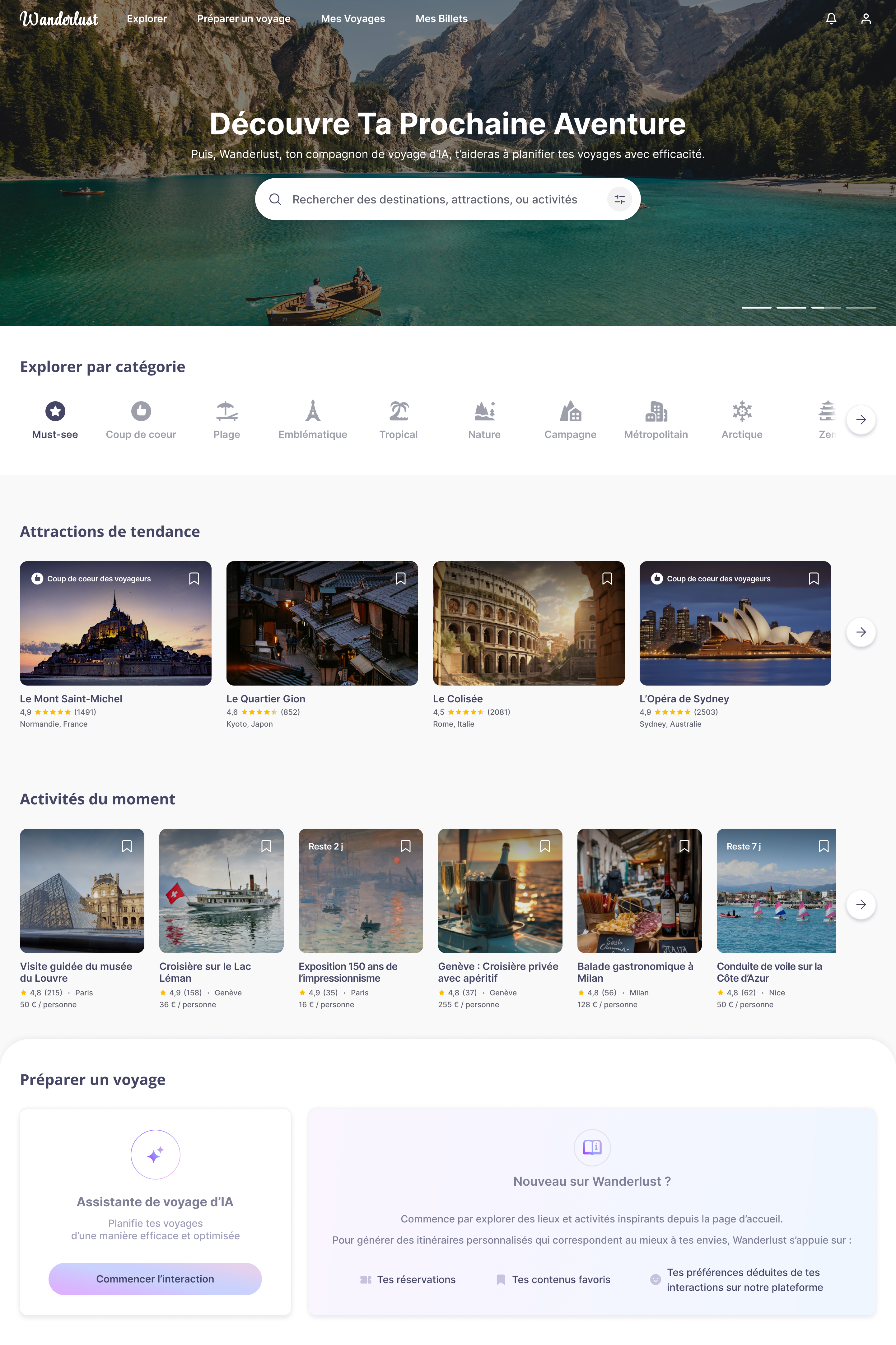Viewport: 896px width, 1345px height.
Task: Select the Must-see category icon
Action: coord(55,412)
